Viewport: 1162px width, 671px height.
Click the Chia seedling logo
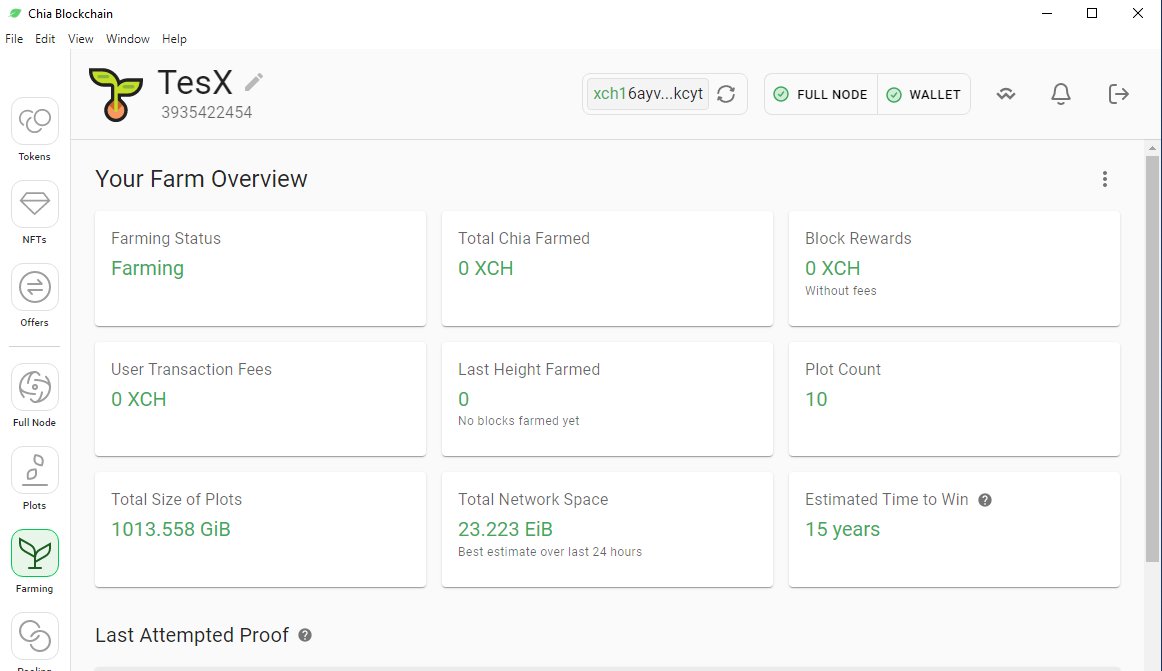116,94
